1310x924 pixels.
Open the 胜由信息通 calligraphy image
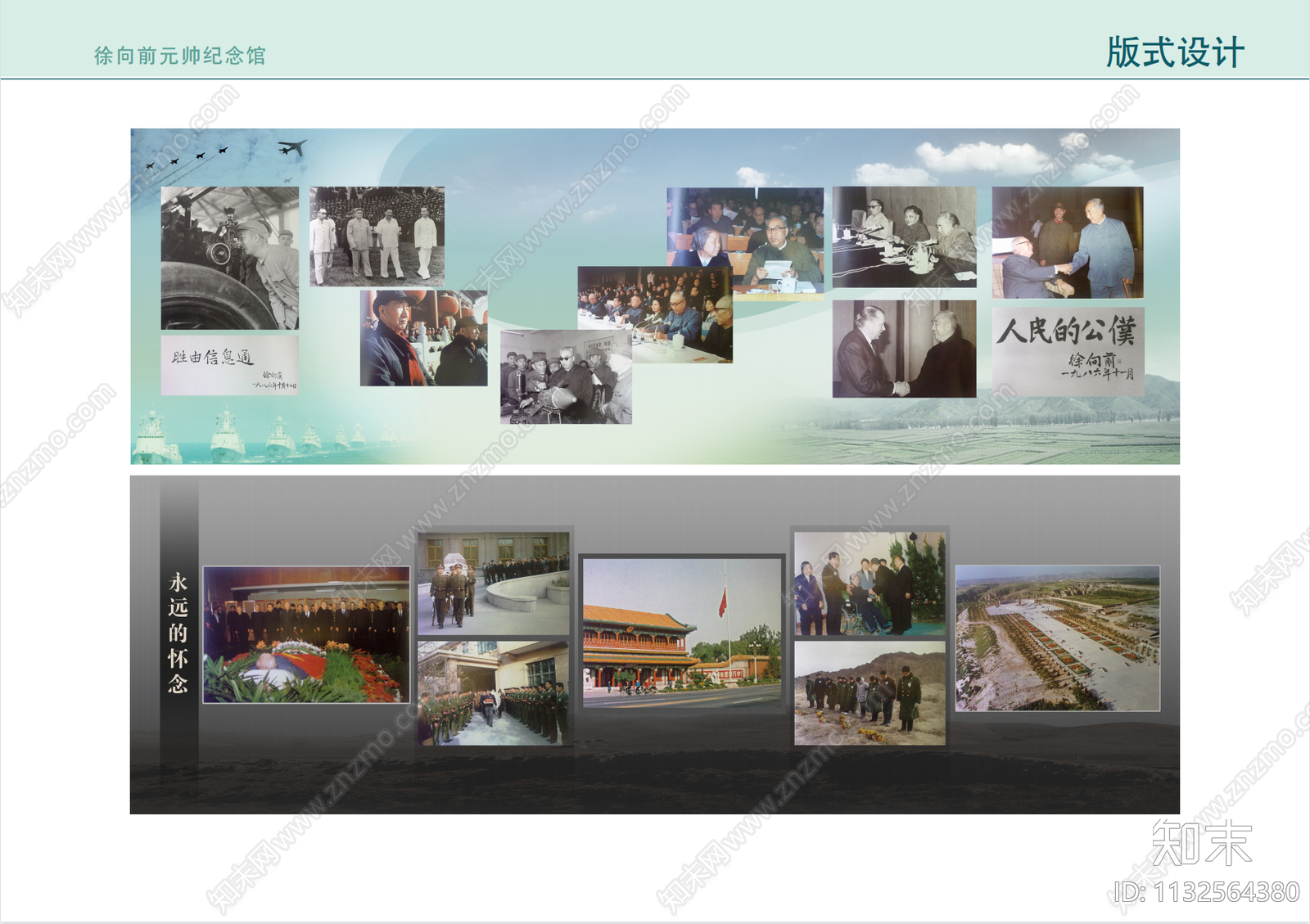[x=229, y=365]
